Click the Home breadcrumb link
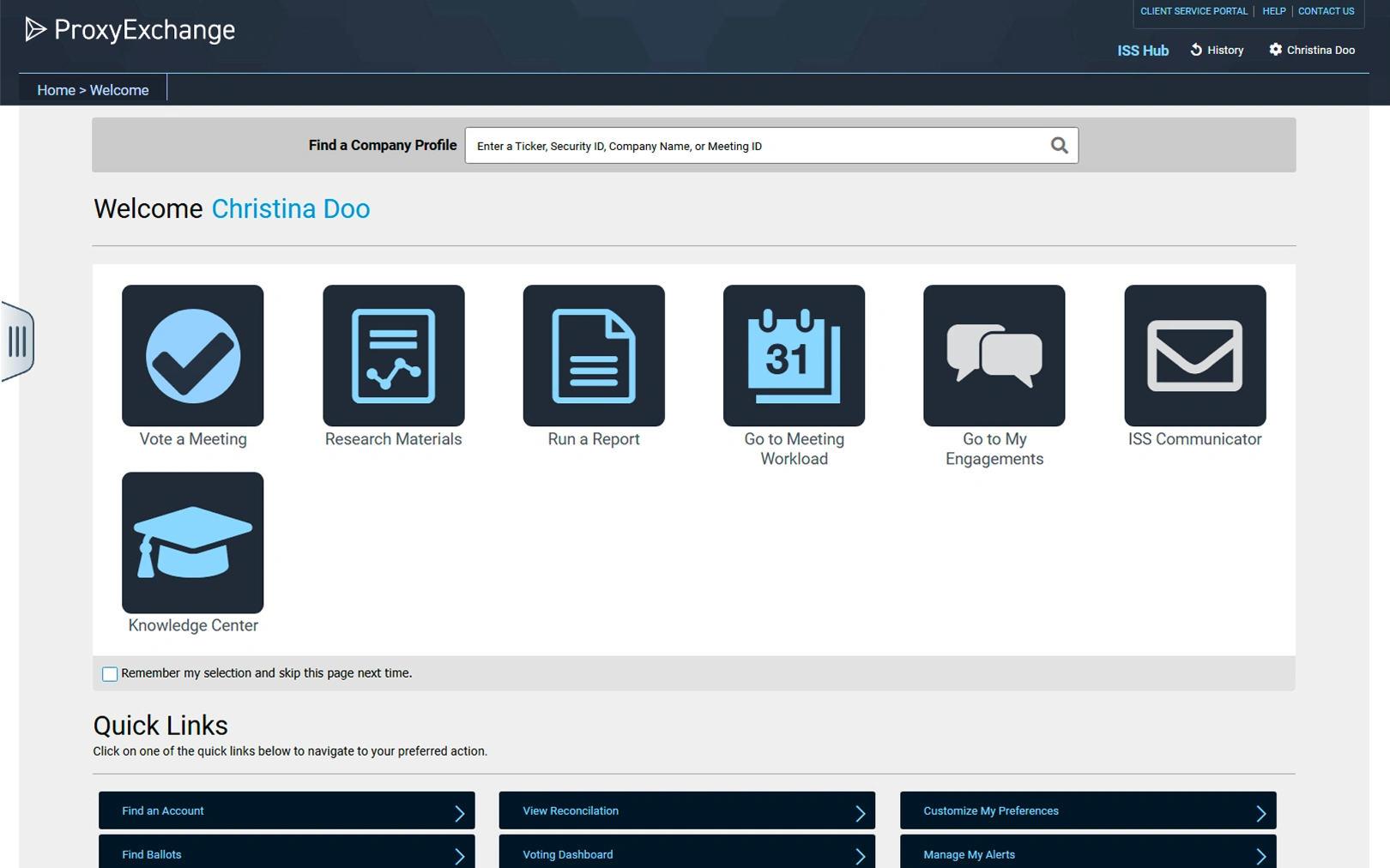This screenshot has width=1390, height=868. [x=56, y=90]
